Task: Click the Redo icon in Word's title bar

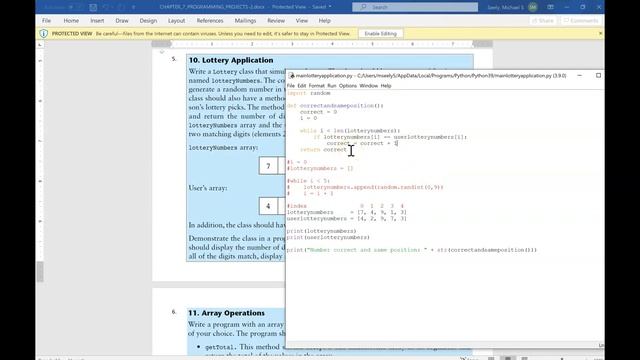Action: click(121, 7)
